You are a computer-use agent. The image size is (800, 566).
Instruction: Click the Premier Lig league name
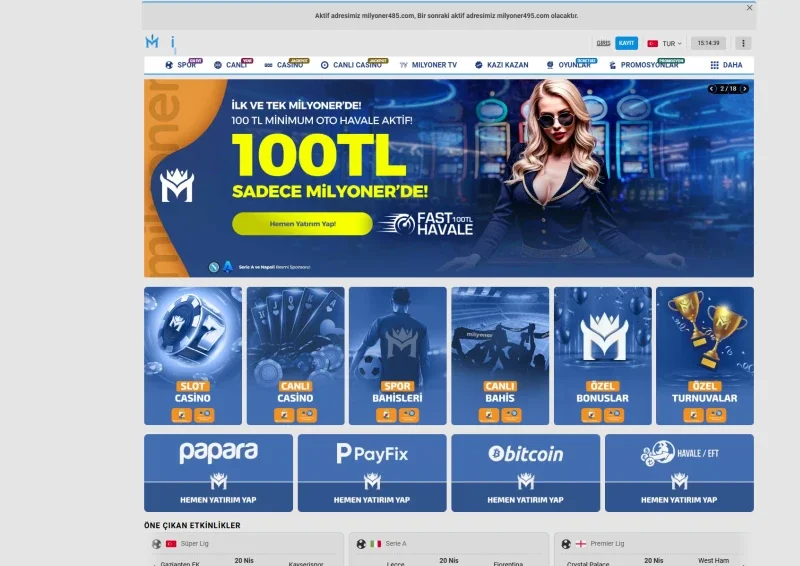coord(607,544)
